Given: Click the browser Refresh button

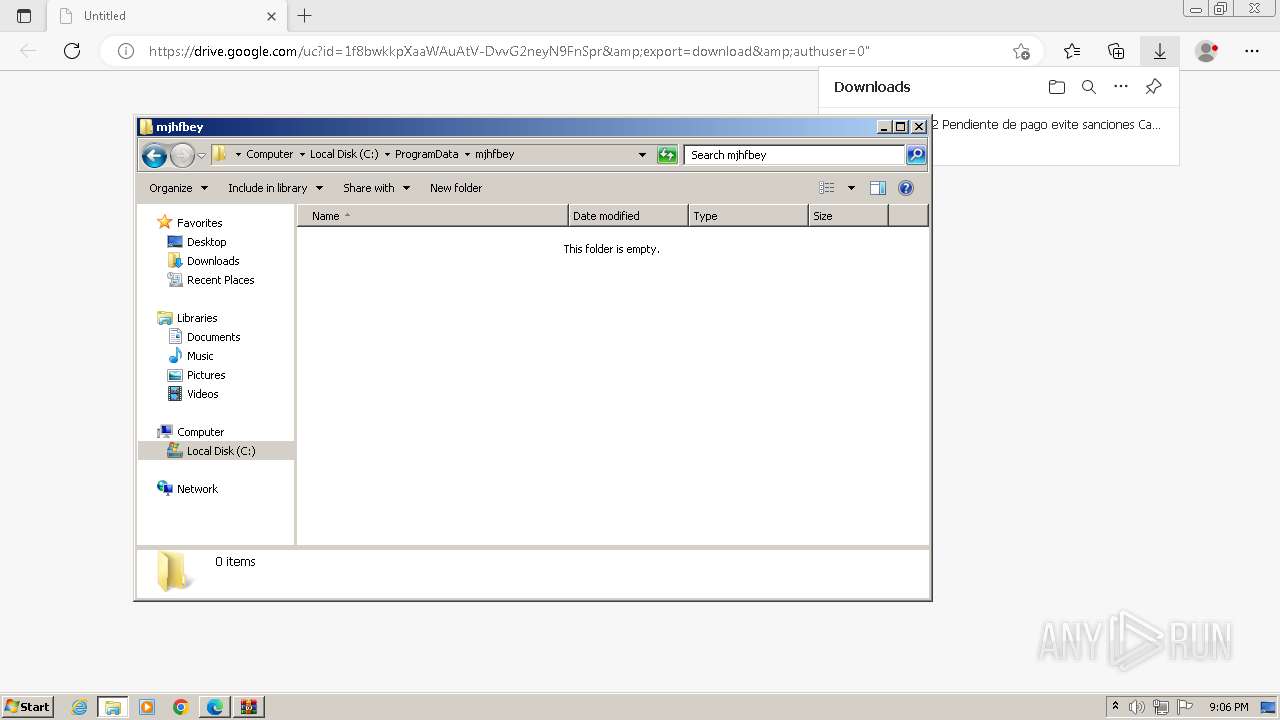Looking at the screenshot, I should tap(72, 51).
